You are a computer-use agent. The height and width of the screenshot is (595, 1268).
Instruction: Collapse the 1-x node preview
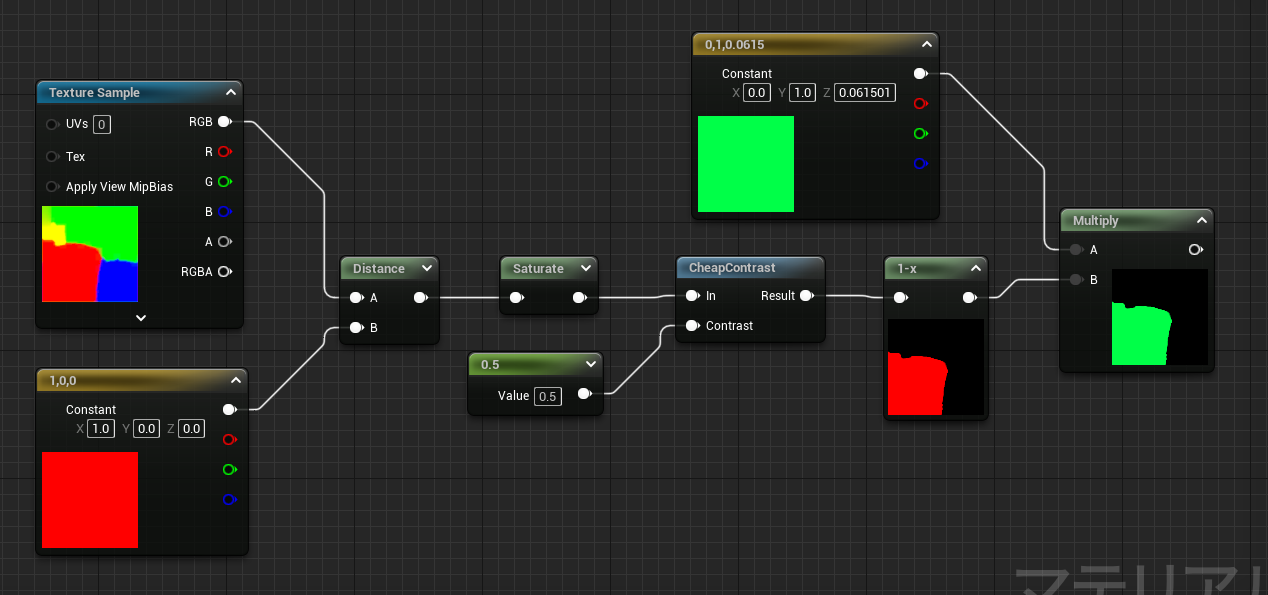pyautogui.click(x=976, y=268)
